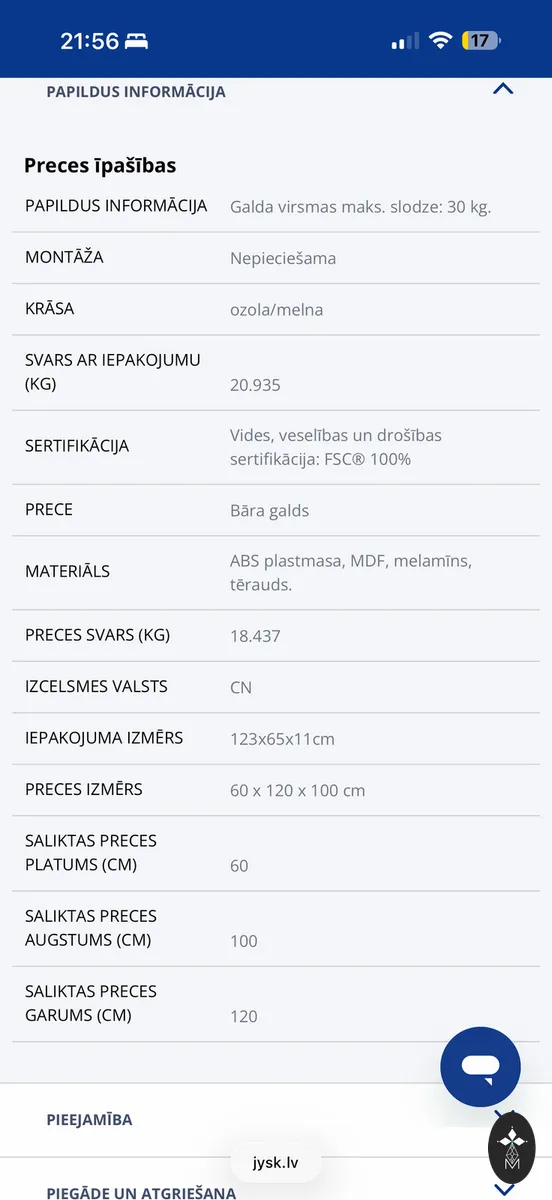Image resolution: width=552 pixels, height=1200 pixels.
Task: Tap the Wi-Fi status icon
Action: click(x=440, y=41)
